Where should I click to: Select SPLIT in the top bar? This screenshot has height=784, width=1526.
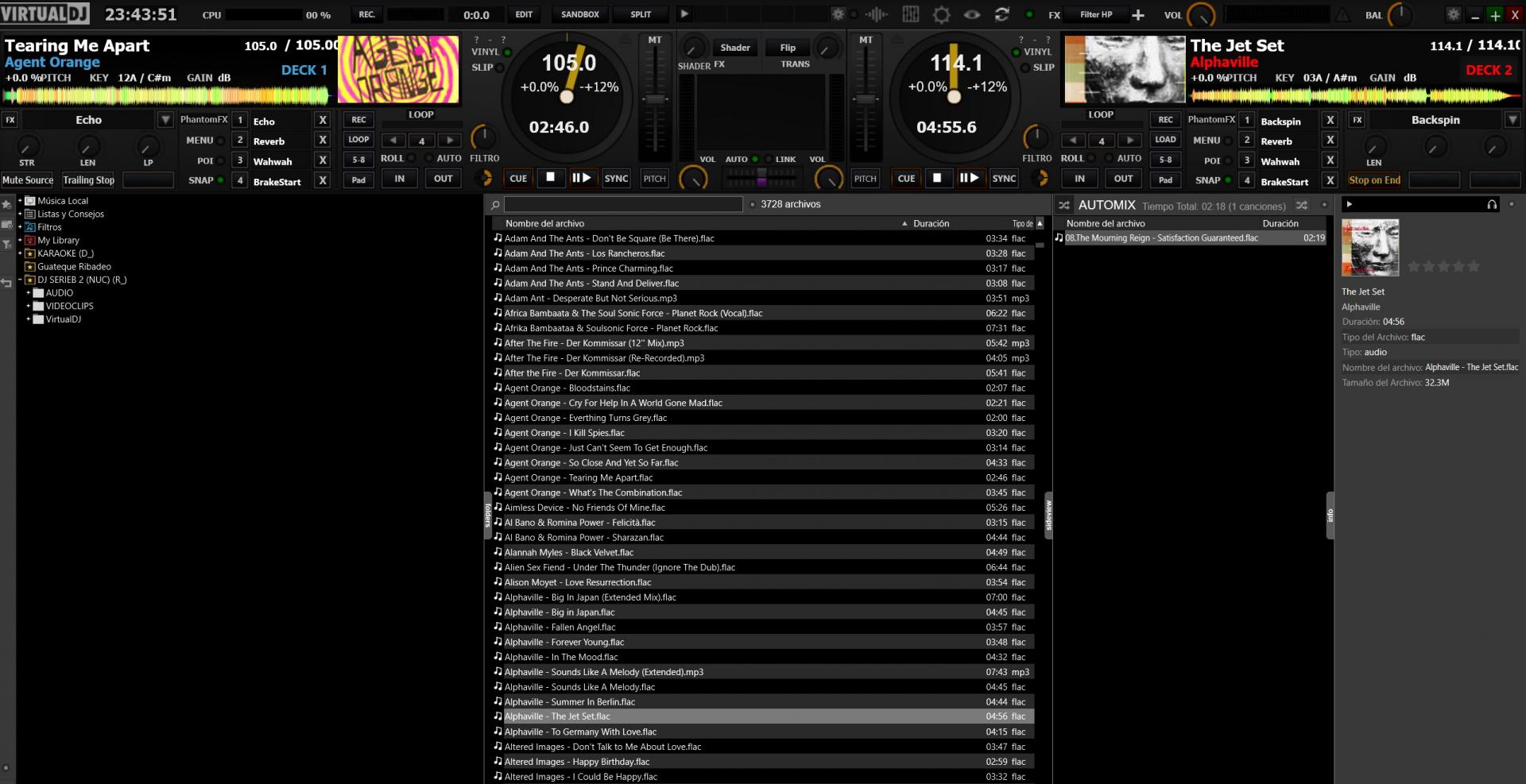pos(641,14)
